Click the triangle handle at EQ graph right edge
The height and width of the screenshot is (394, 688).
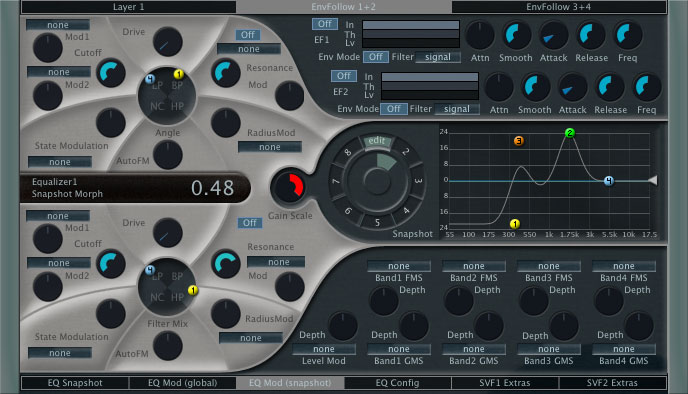[653, 180]
